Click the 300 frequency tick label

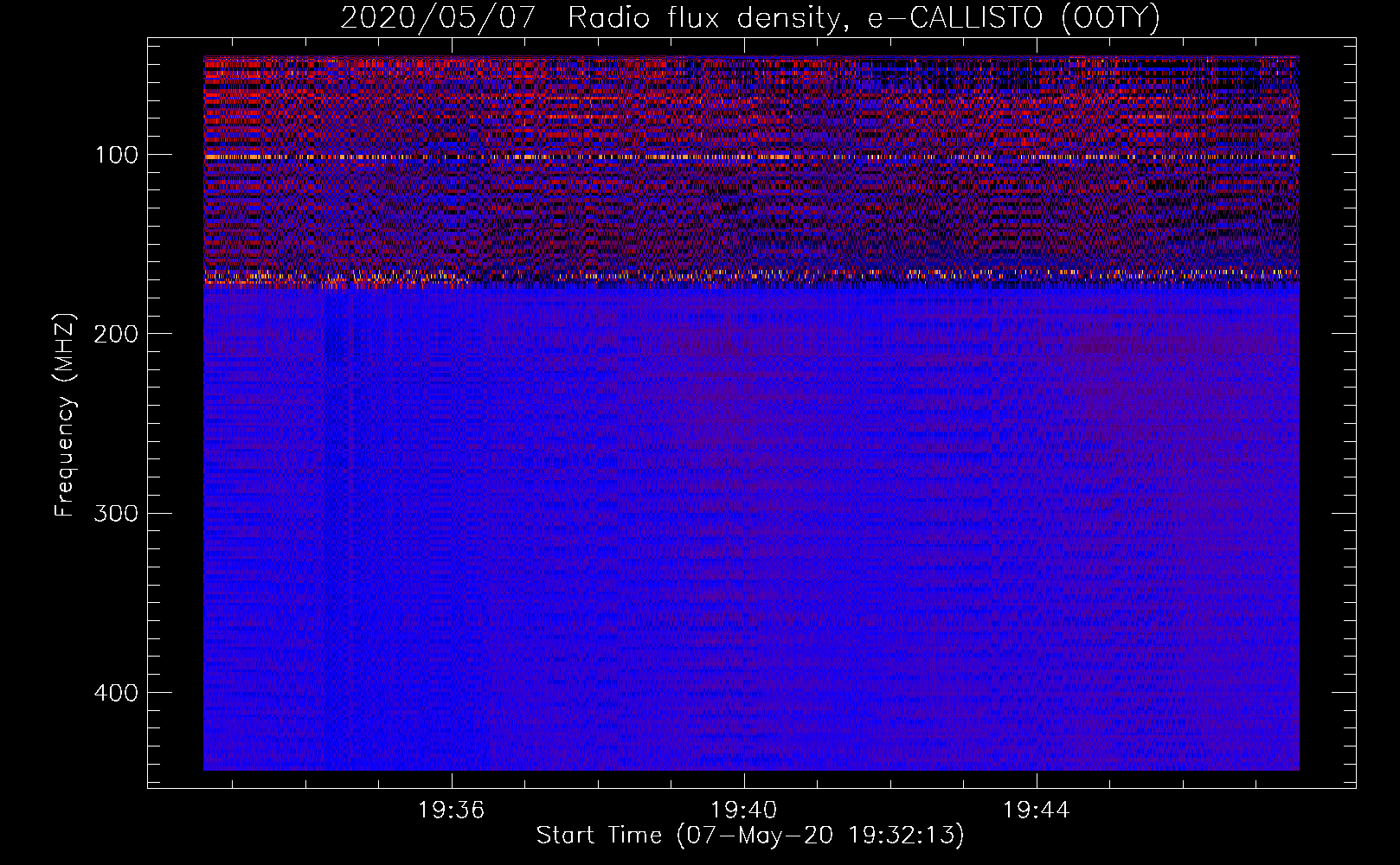tap(117, 514)
